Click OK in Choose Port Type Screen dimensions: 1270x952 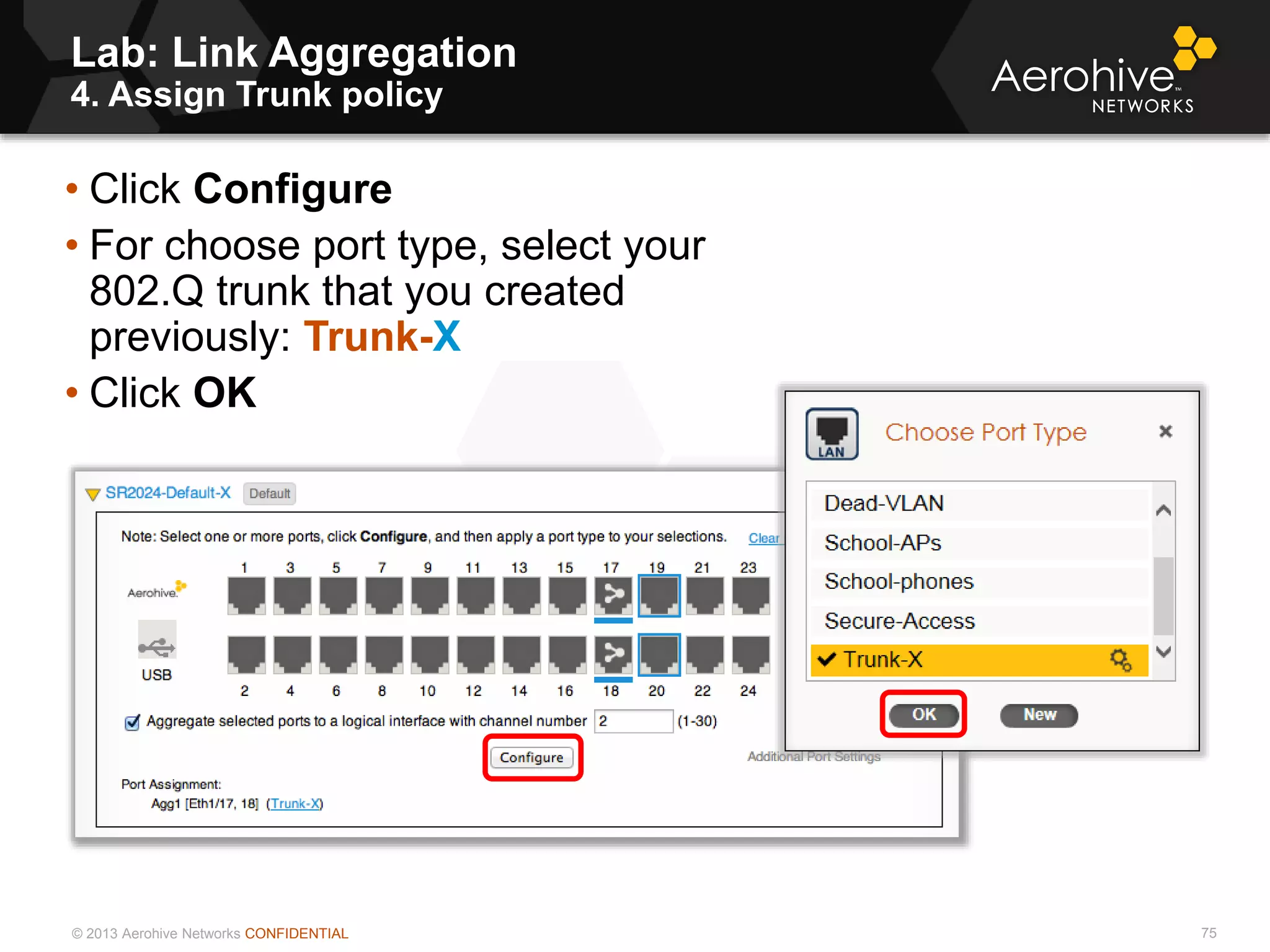[x=924, y=715]
